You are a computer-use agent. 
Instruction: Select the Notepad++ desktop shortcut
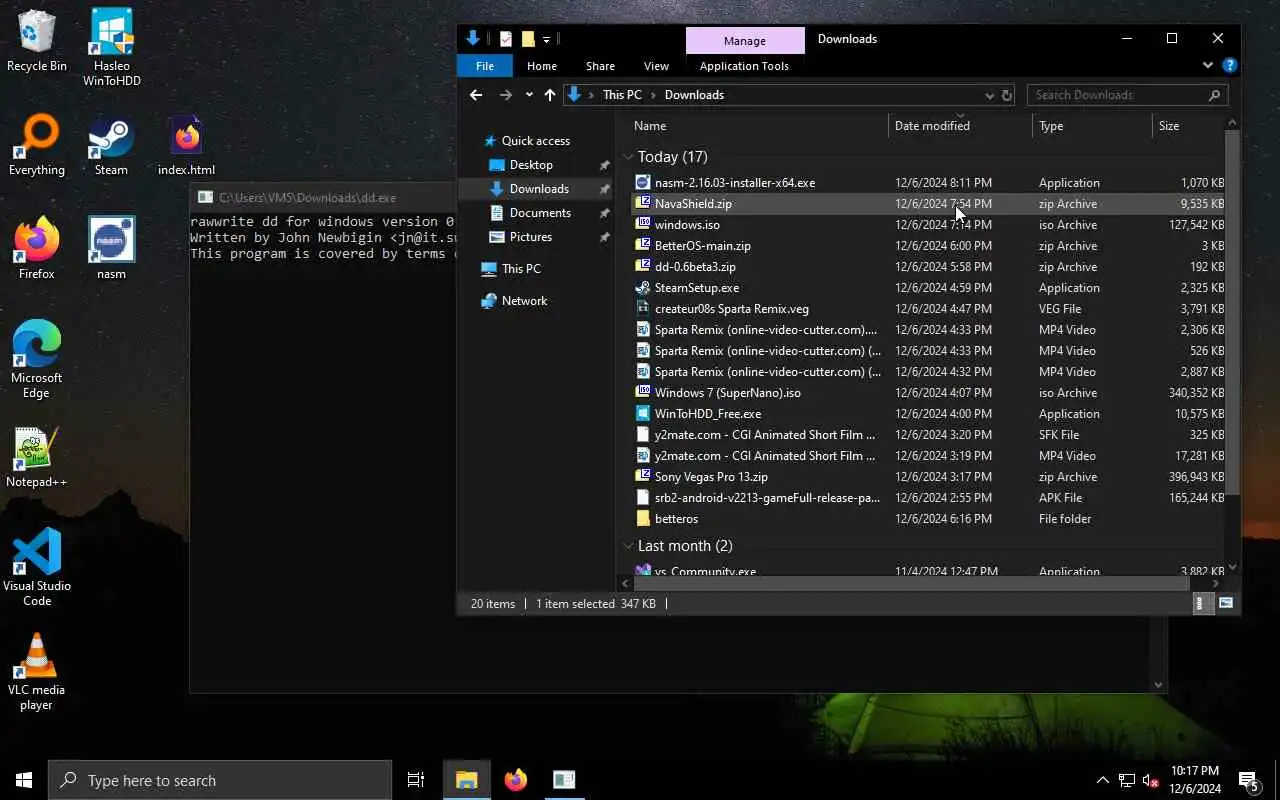tap(37, 457)
